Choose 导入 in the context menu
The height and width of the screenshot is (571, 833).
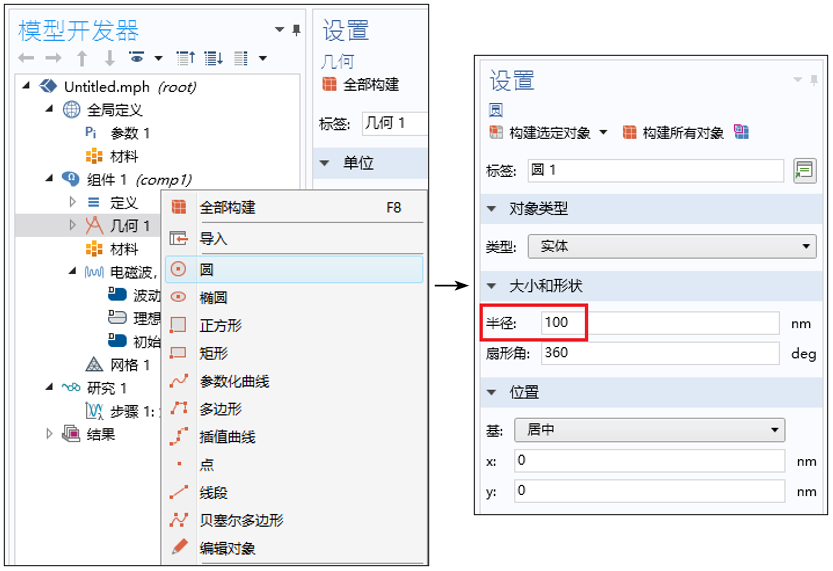click(294, 238)
